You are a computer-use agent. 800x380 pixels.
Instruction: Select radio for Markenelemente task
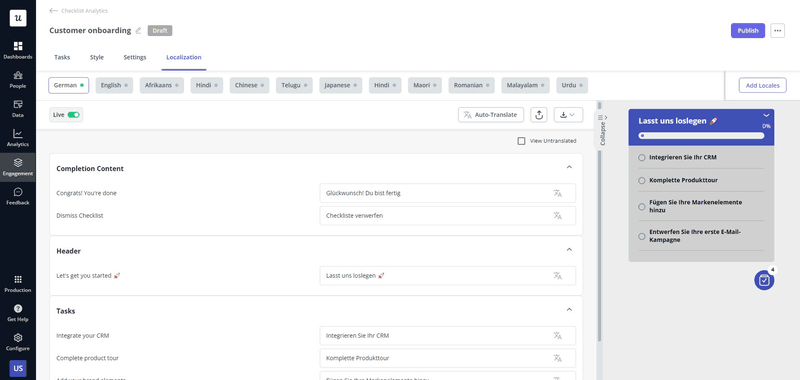[642, 207]
